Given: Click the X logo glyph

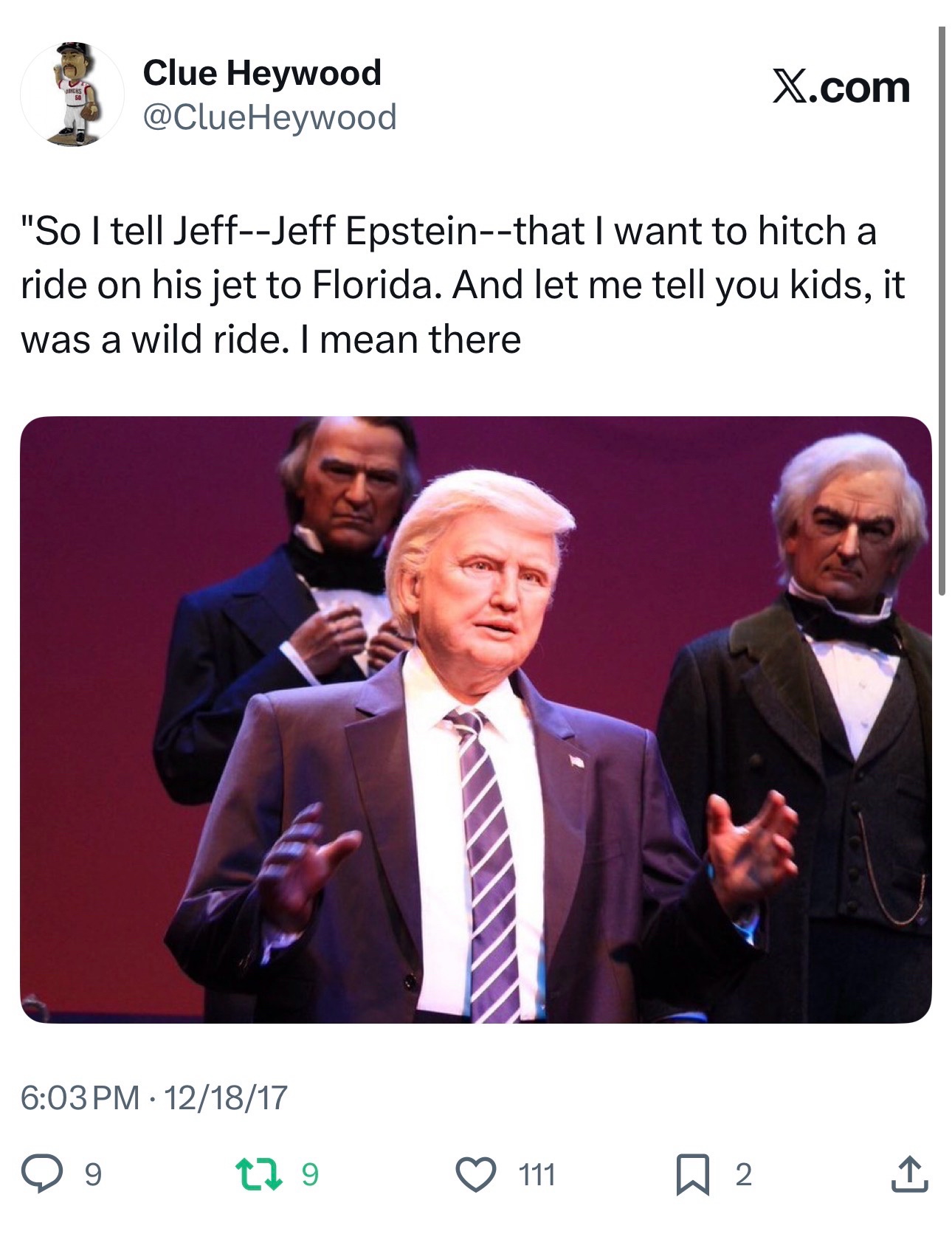Looking at the screenshot, I should click(790, 88).
